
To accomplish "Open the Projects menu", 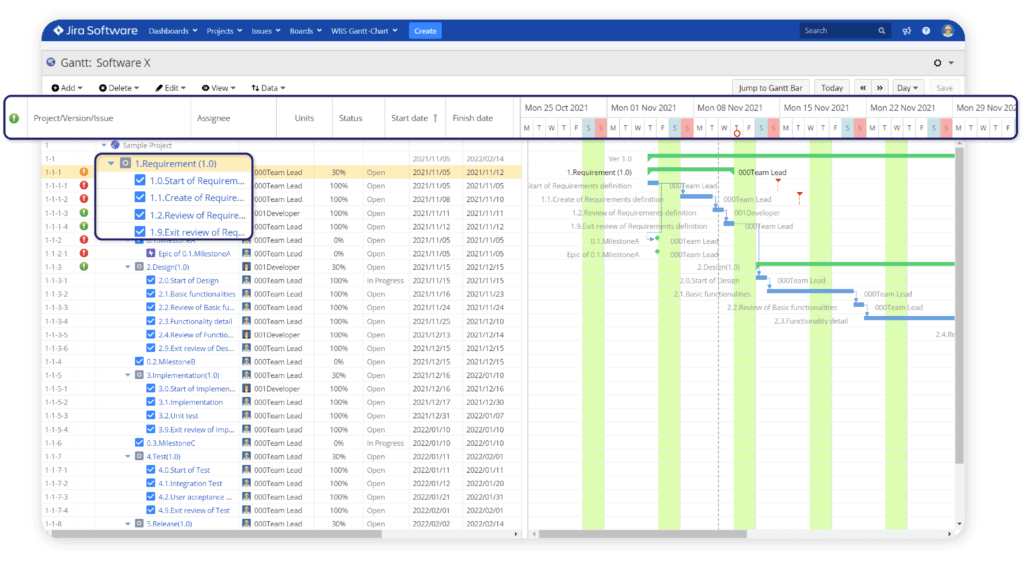I will (x=224, y=31).
